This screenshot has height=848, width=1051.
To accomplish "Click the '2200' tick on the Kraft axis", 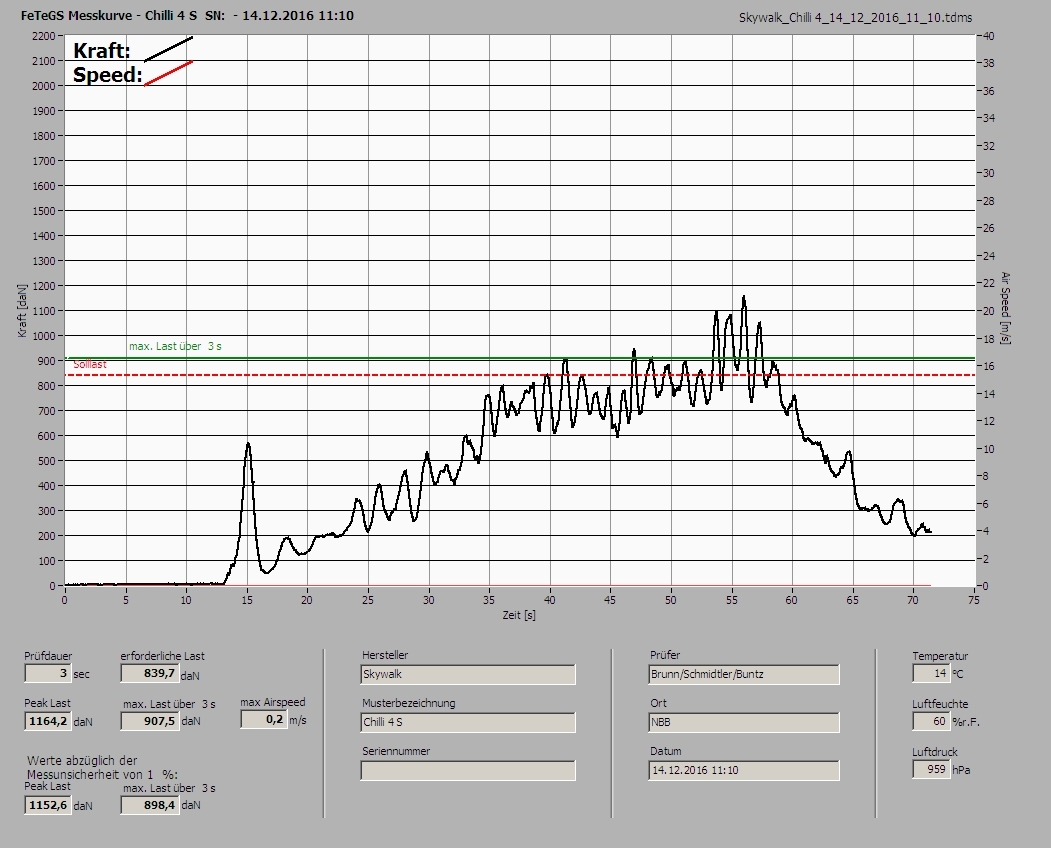I will (x=43, y=36).
